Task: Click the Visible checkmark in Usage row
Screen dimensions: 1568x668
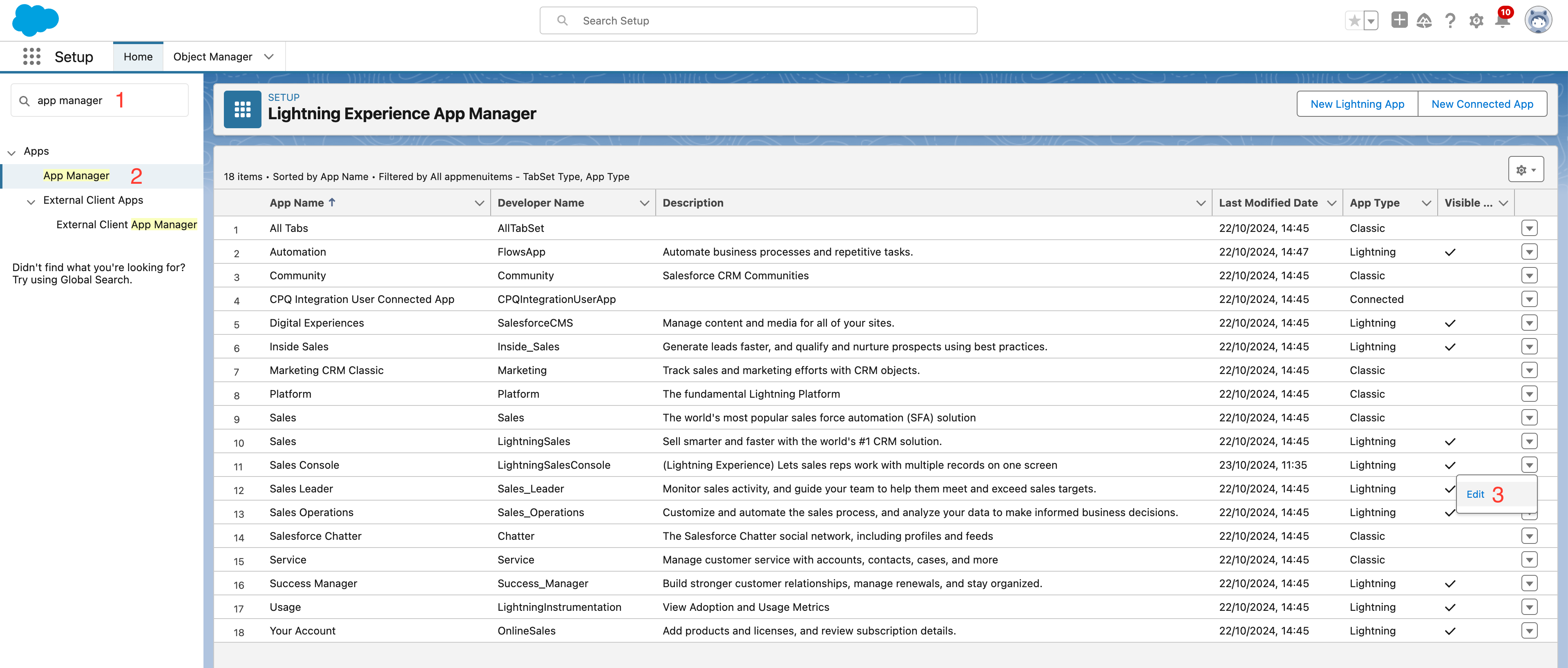Action: click(x=1450, y=608)
